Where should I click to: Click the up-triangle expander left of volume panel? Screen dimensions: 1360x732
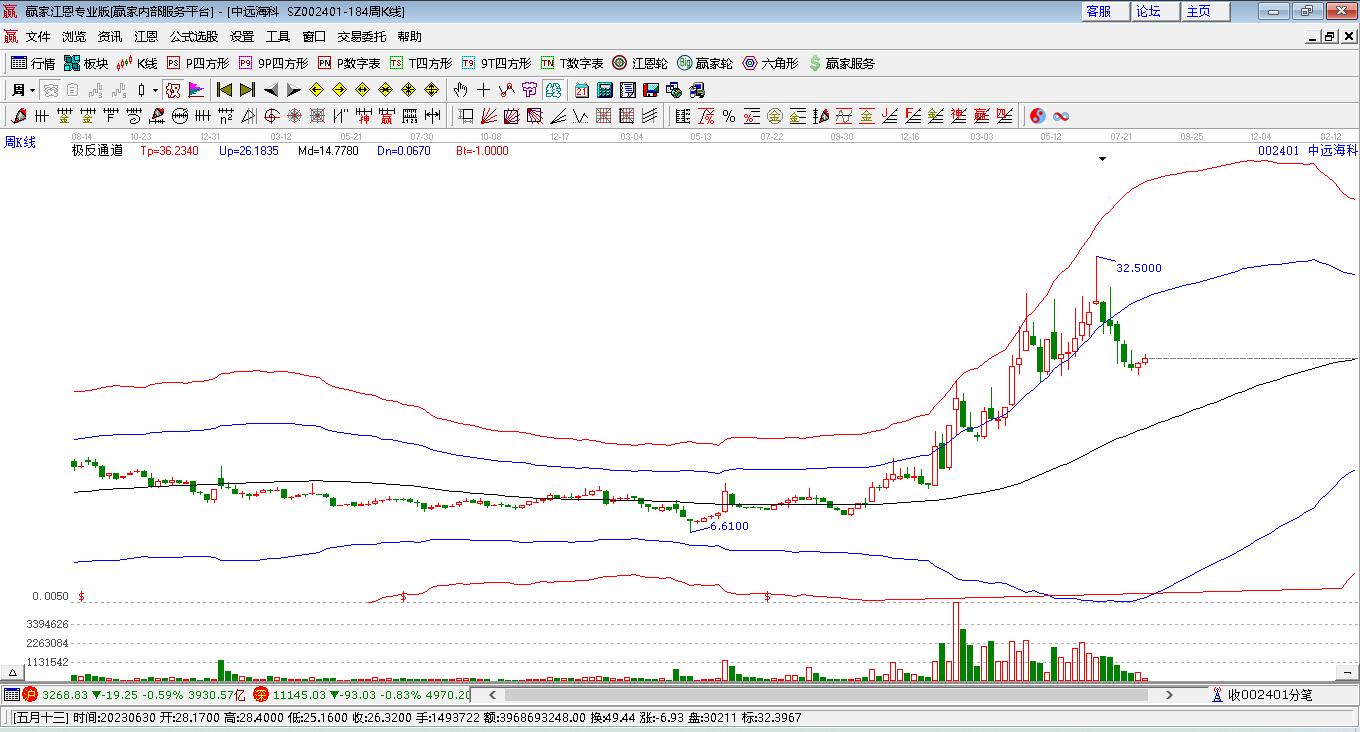(12, 672)
